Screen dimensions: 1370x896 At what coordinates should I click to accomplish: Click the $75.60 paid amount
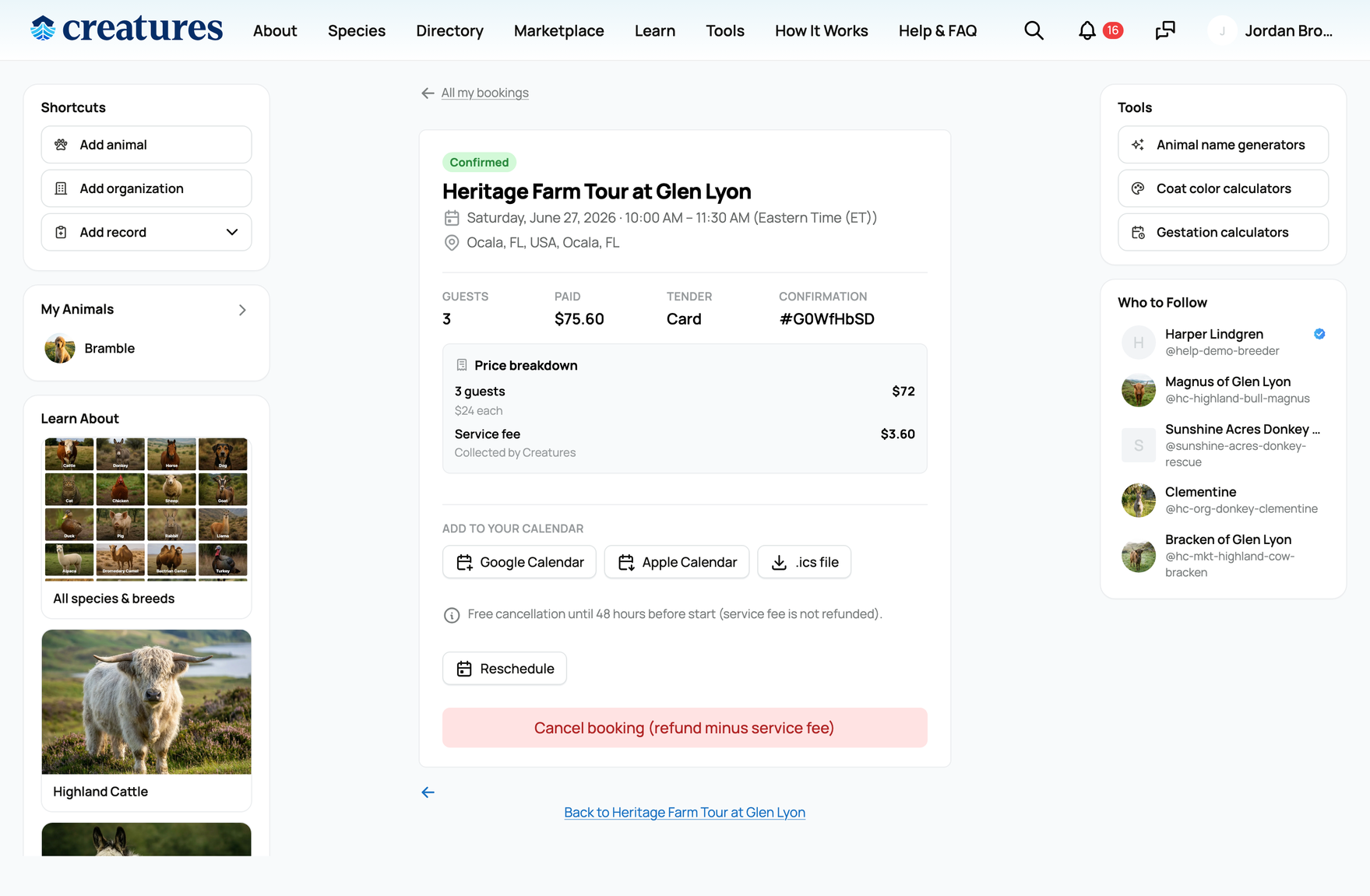tap(579, 319)
